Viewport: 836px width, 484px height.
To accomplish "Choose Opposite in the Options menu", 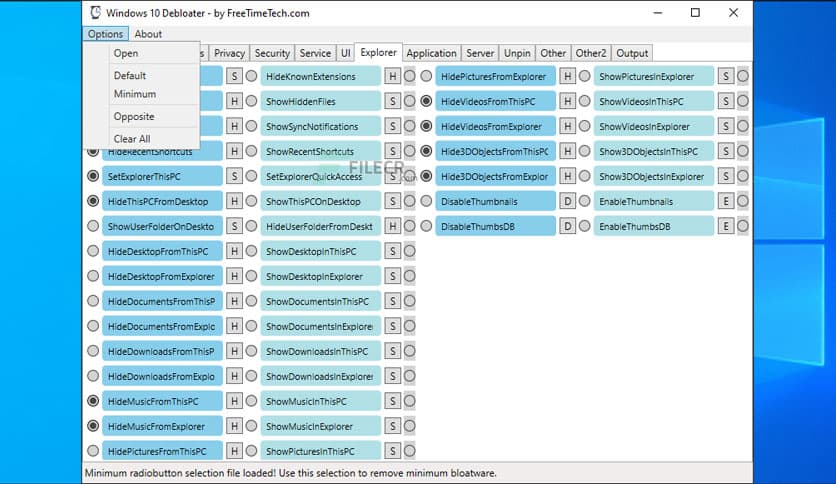I will tap(141, 116).
